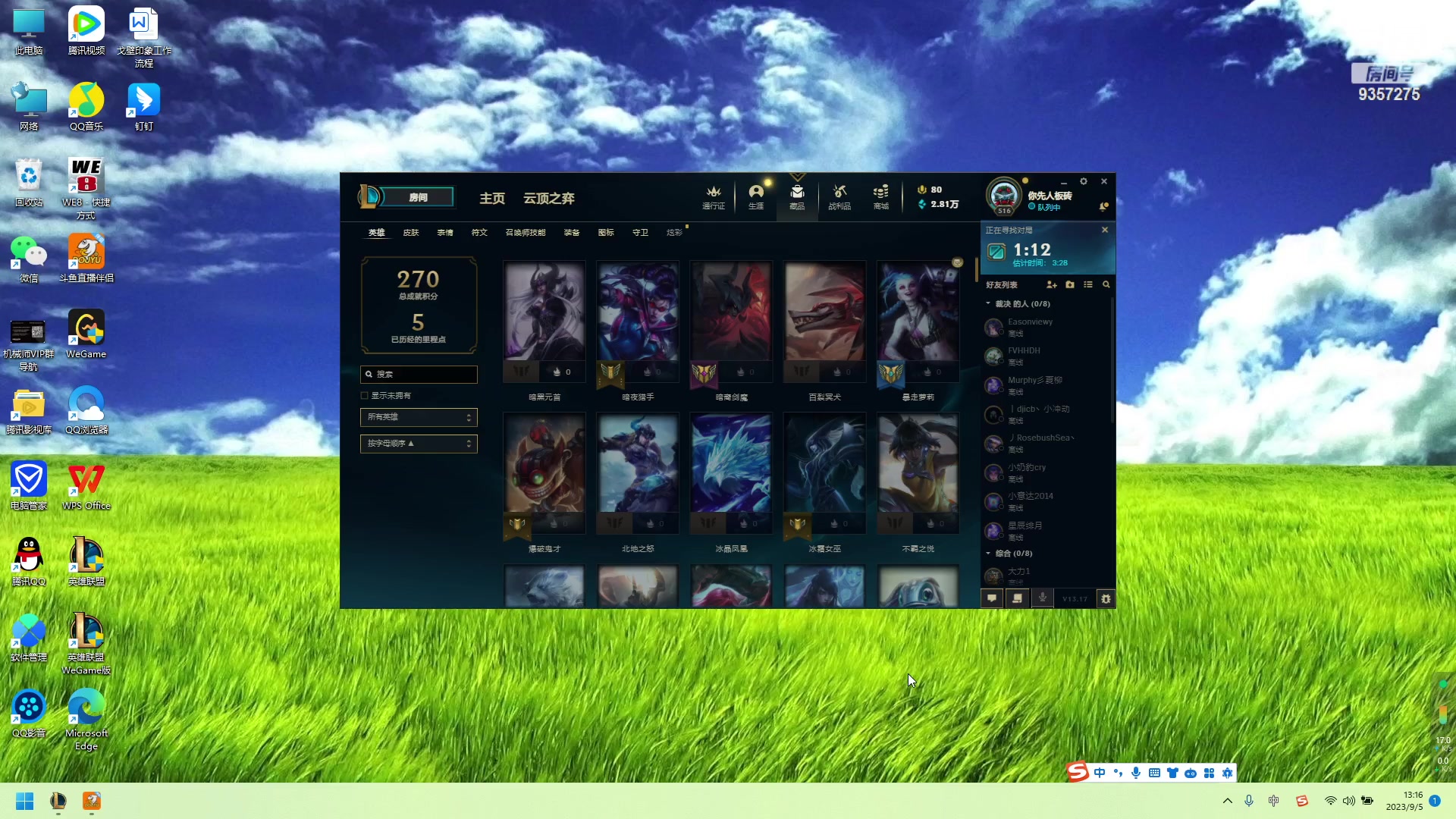
Task: Show hidden system tray icons chevron
Action: pyautogui.click(x=1227, y=801)
